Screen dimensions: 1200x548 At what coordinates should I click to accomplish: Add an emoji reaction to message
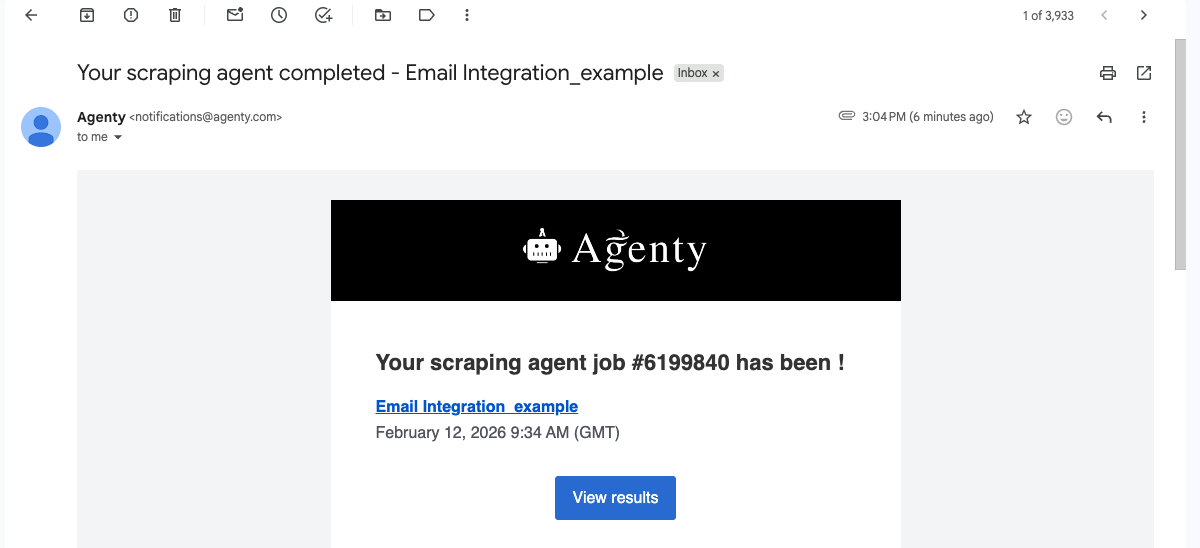tap(1064, 117)
